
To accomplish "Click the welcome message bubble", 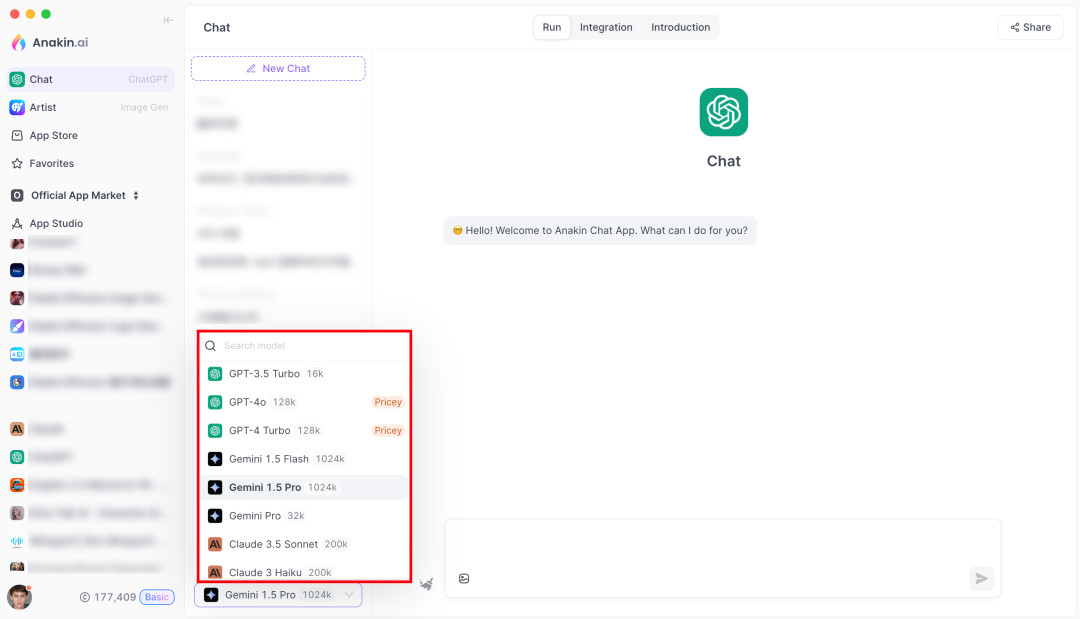I will pyautogui.click(x=600, y=231).
